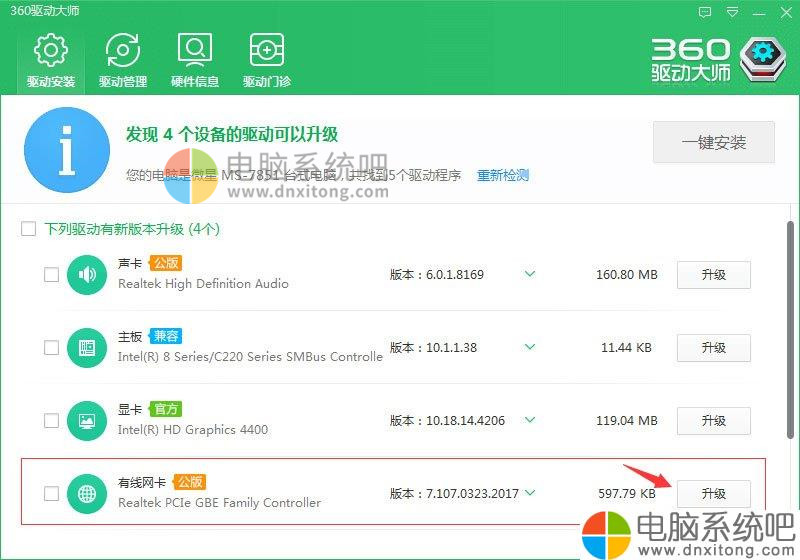Go to the 驱动门诊 tab
This screenshot has height=560, width=800.
[x=266, y=60]
